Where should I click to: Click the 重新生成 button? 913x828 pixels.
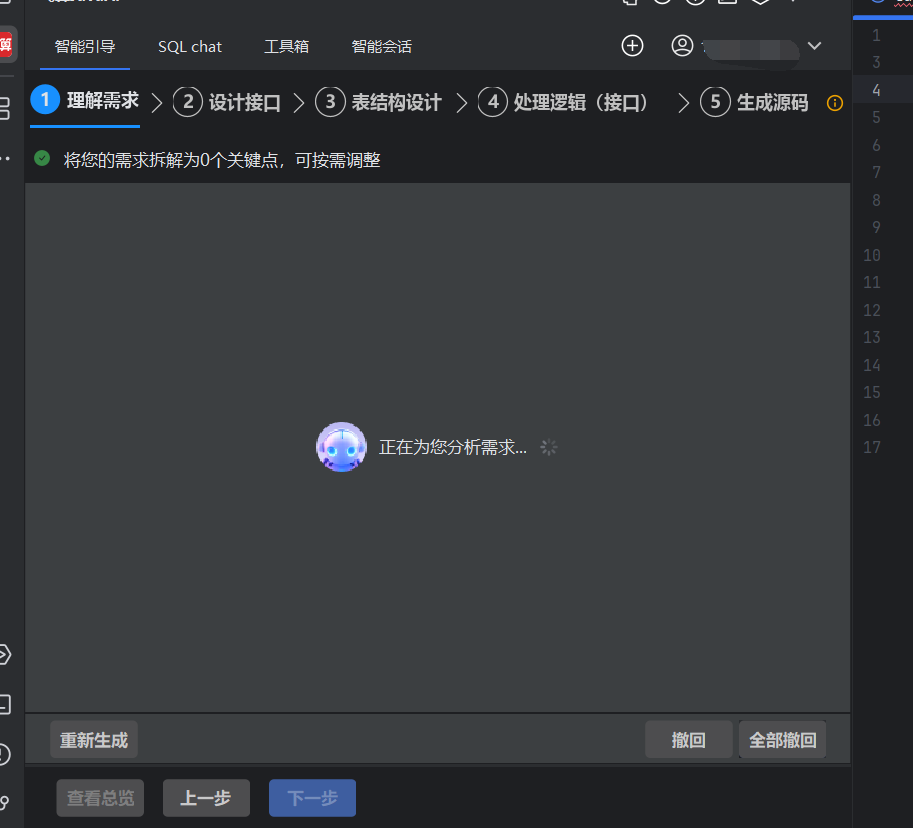[x=93, y=739]
